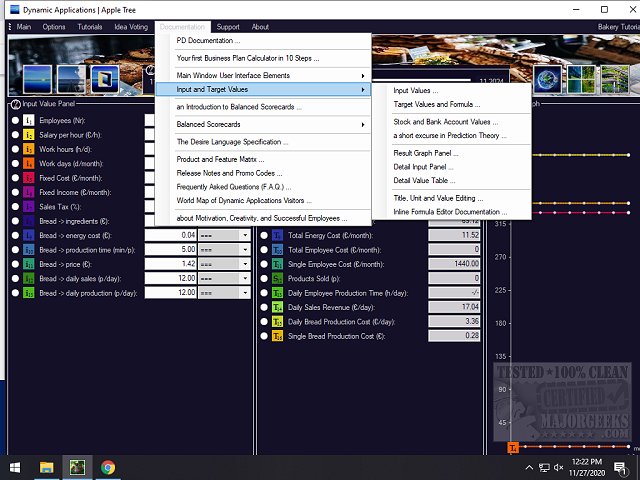The height and width of the screenshot is (480, 640).
Task: Expand the Input and Target Values submenu
Action: click(x=263, y=89)
